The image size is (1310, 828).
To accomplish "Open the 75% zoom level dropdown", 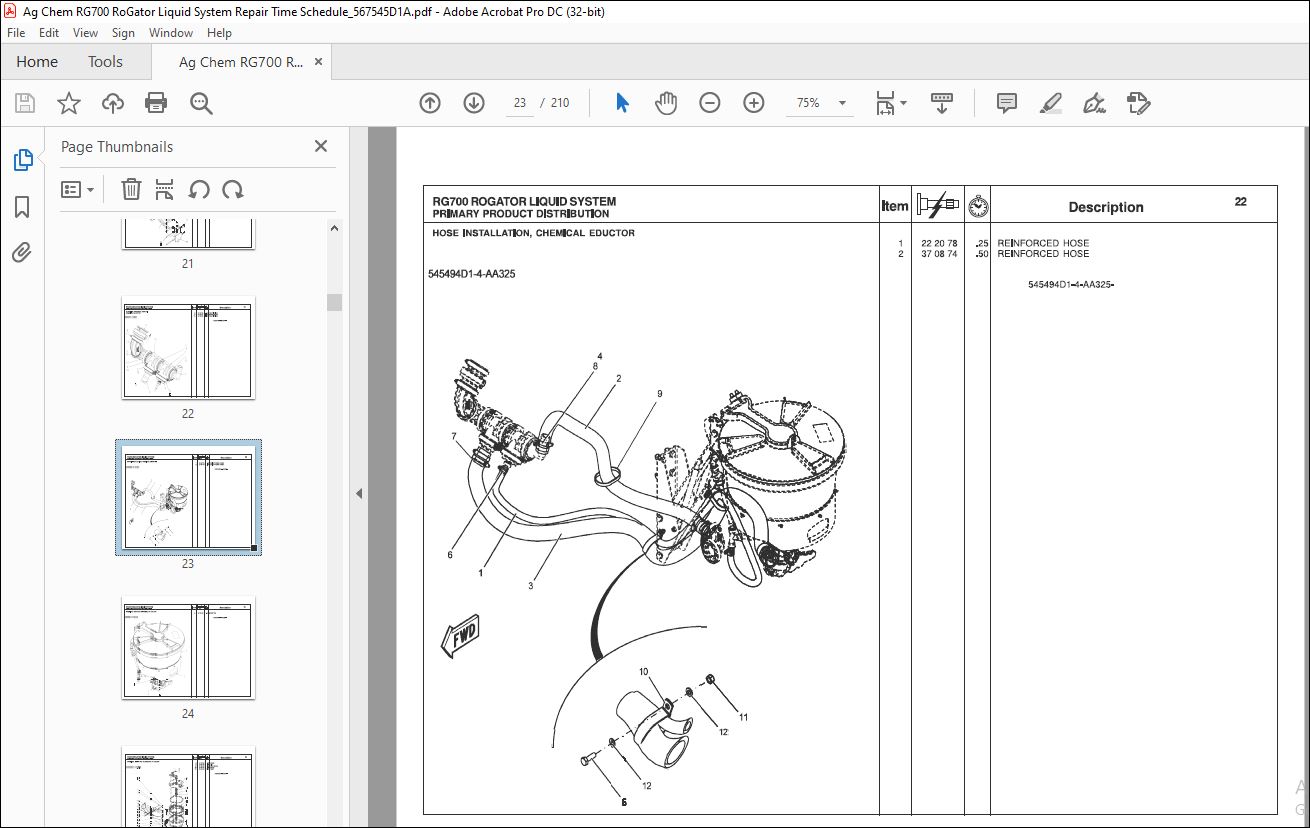I will 842,103.
